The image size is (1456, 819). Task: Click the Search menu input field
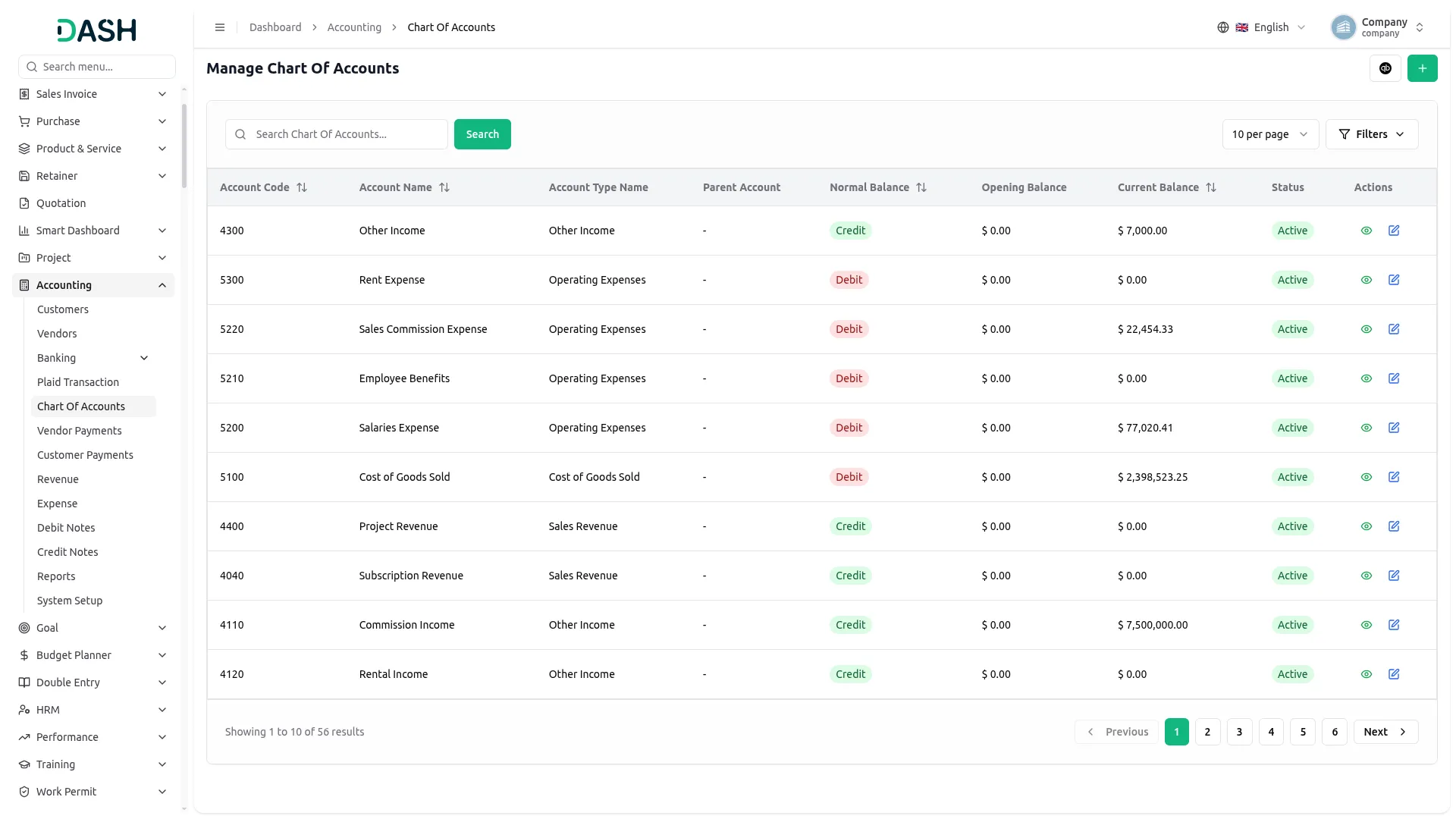(x=97, y=67)
